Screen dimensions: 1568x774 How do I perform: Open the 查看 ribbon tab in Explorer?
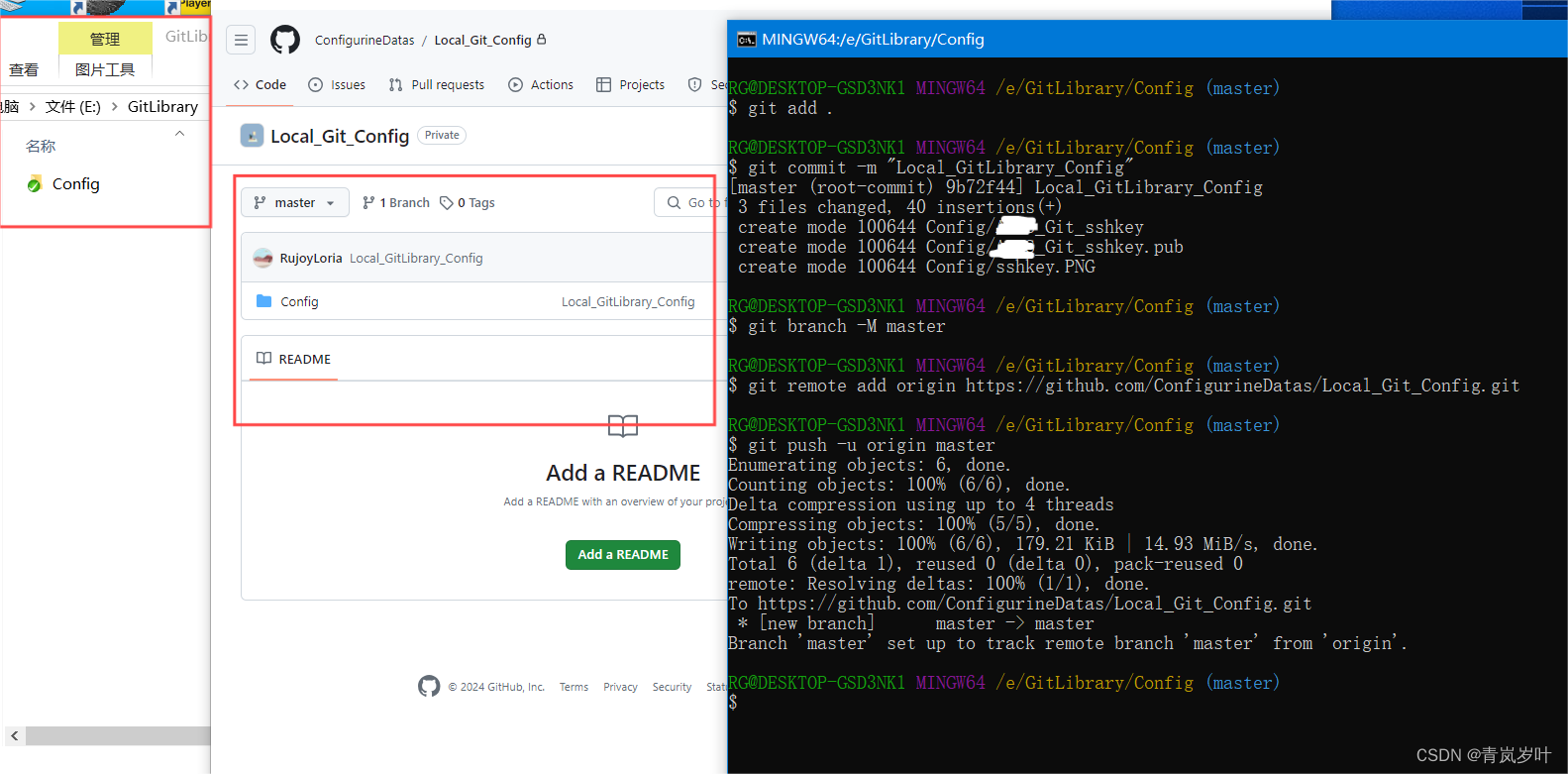pyautogui.click(x=24, y=69)
